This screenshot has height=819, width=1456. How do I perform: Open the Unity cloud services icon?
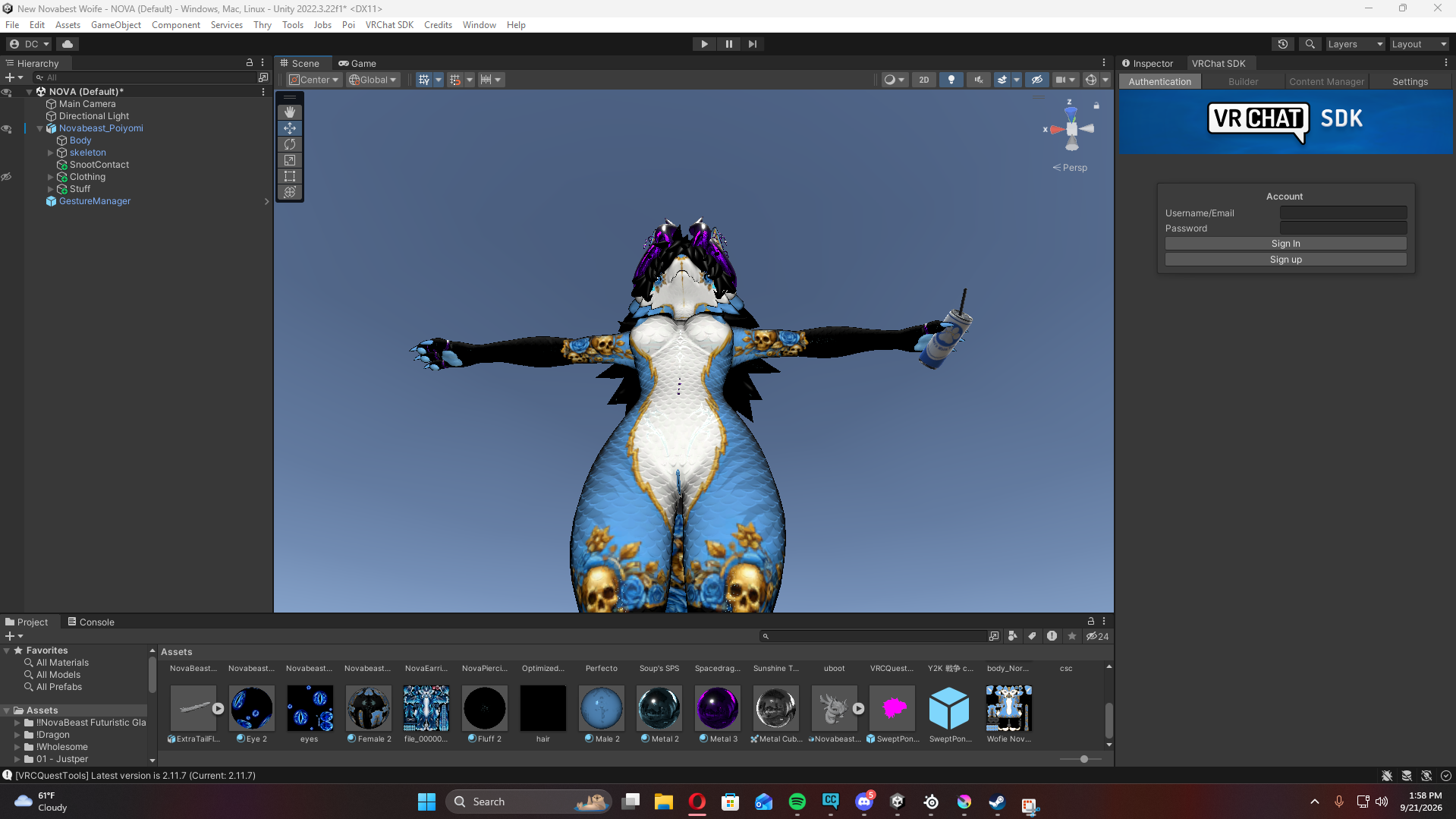(x=68, y=44)
